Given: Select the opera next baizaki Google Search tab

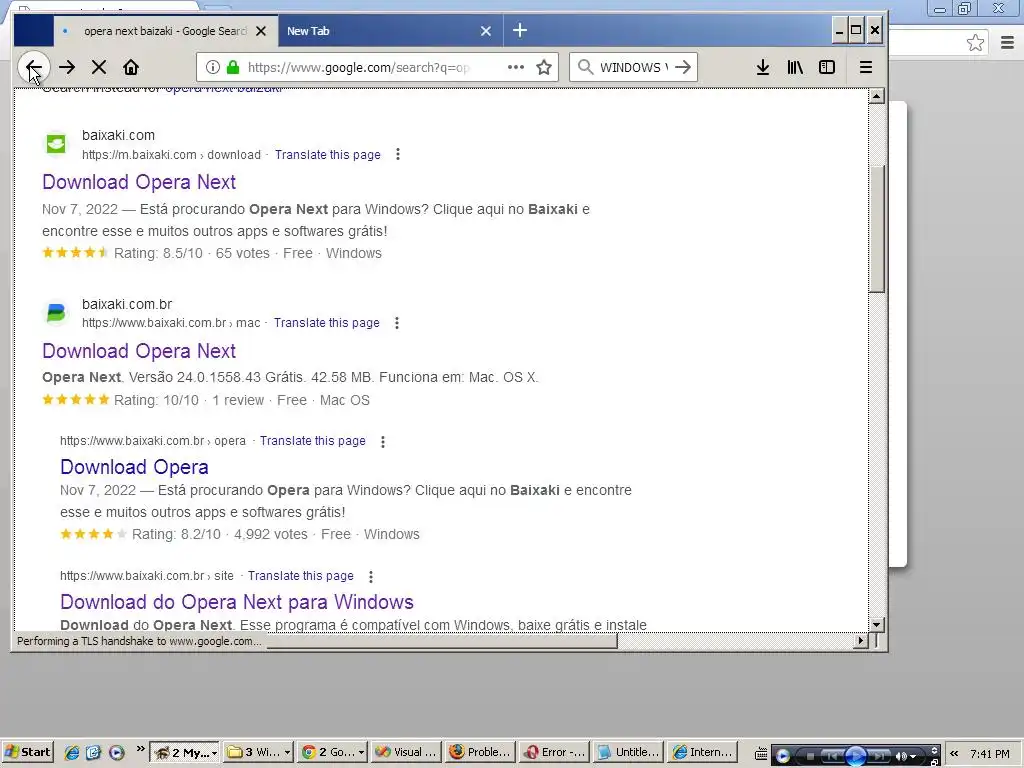Looking at the screenshot, I should pos(166,31).
